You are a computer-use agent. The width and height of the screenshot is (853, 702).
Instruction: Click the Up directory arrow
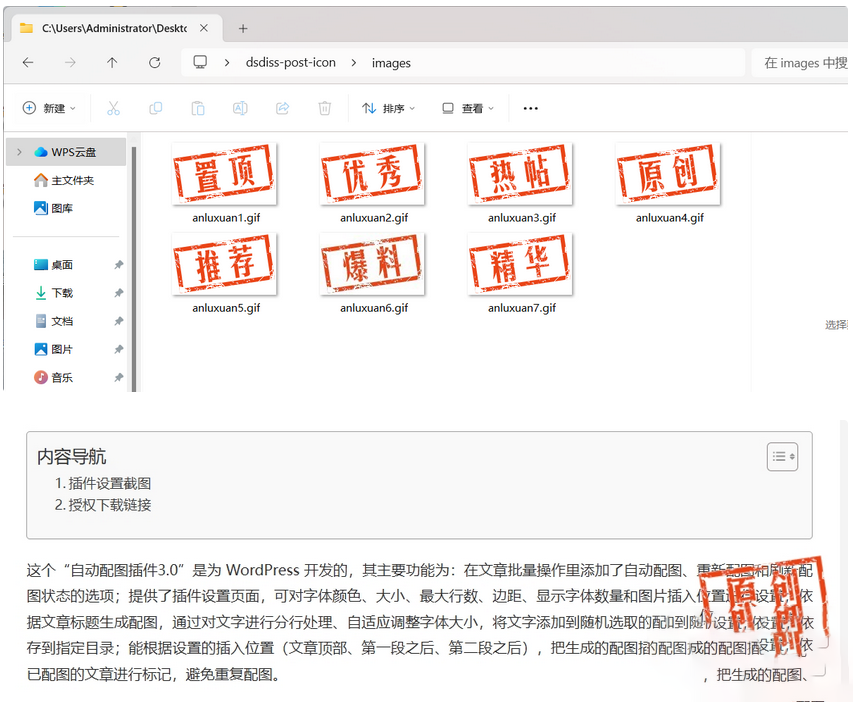tap(112, 62)
